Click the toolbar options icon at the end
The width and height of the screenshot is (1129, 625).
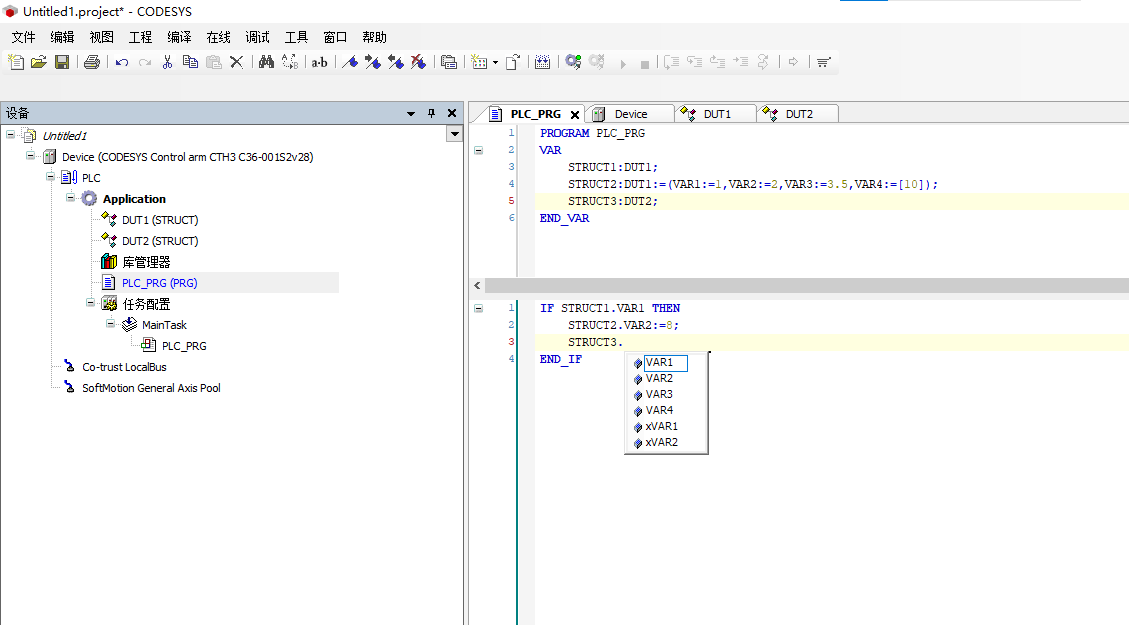pos(824,63)
